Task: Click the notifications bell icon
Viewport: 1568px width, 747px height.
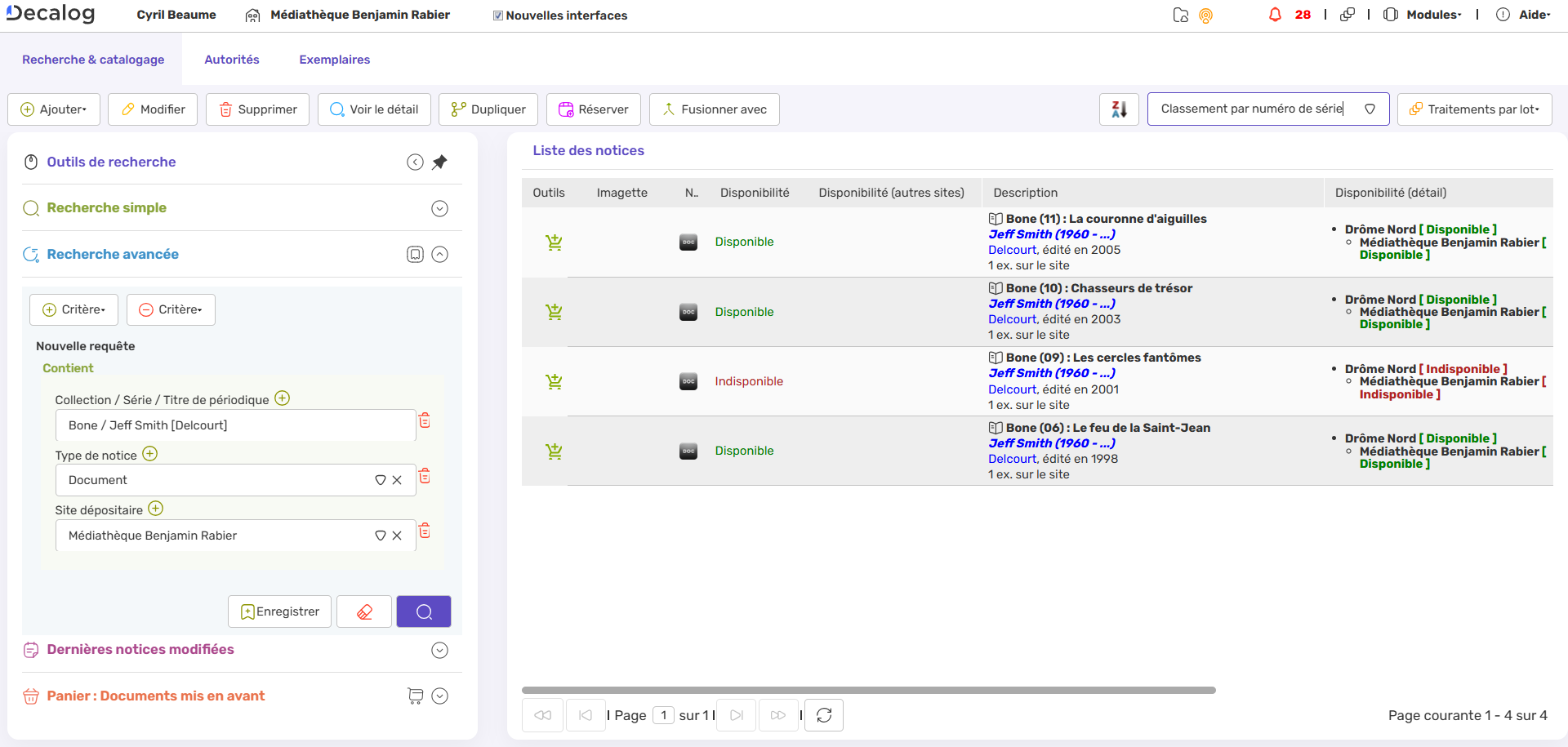Action: pyautogui.click(x=1275, y=15)
